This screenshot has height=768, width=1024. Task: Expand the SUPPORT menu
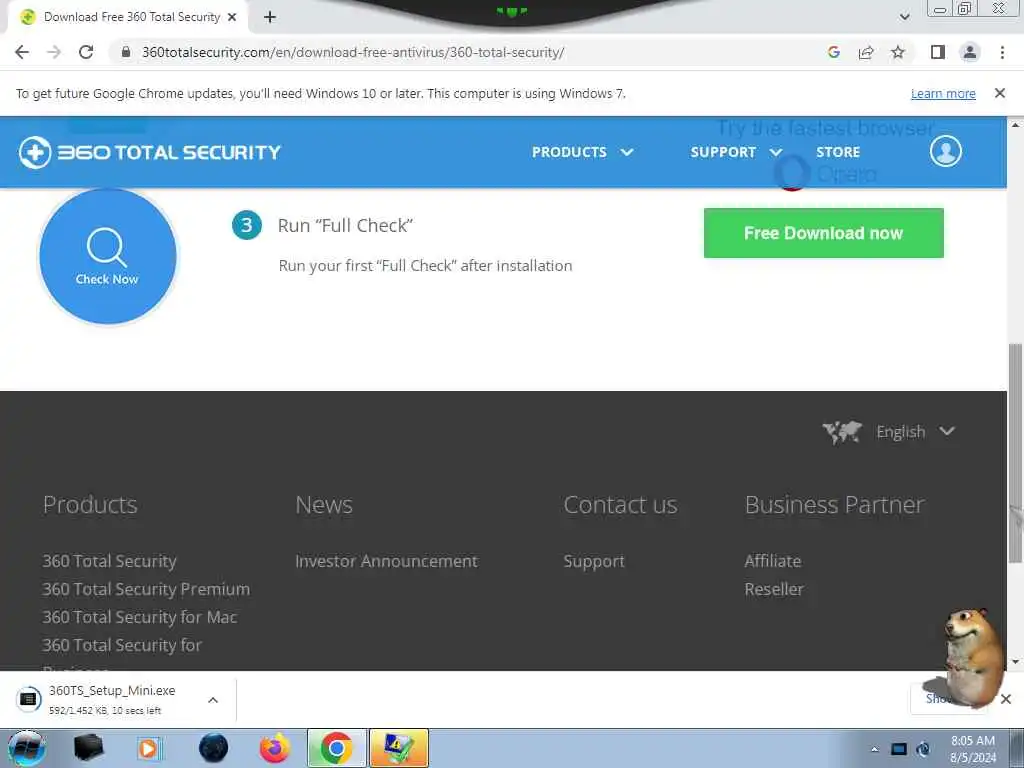[x=735, y=152]
